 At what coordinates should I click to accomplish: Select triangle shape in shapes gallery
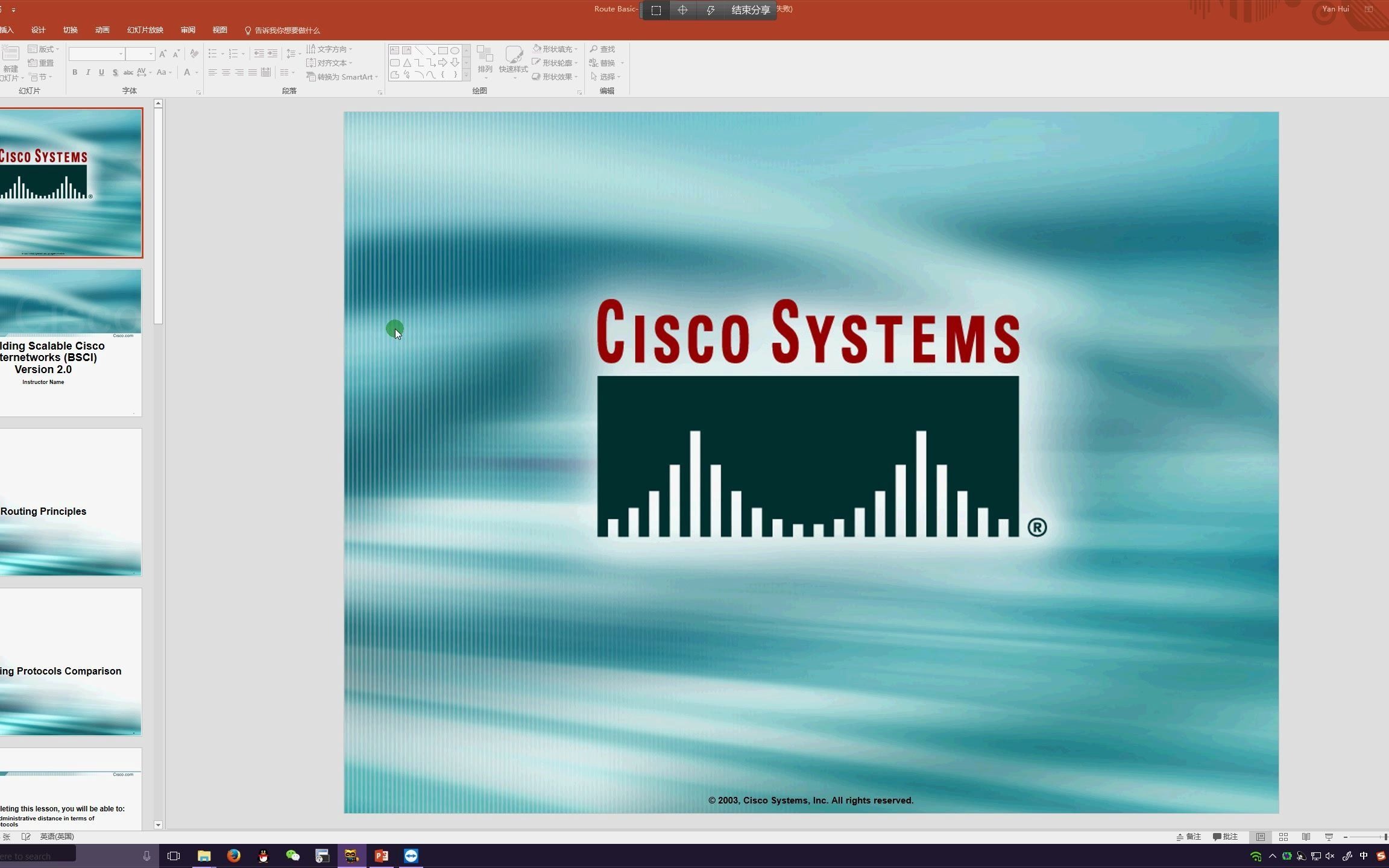[x=407, y=63]
